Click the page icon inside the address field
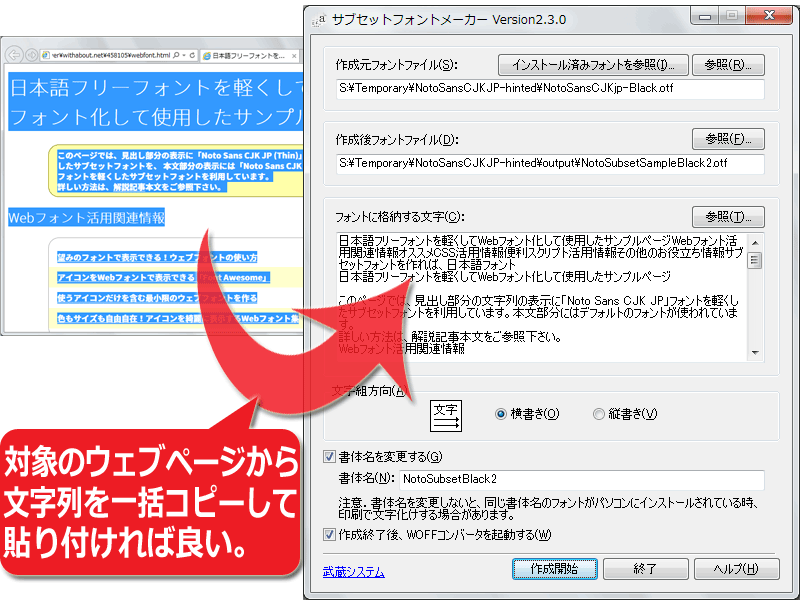This screenshot has height=600, width=800. pyautogui.click(x=45, y=56)
